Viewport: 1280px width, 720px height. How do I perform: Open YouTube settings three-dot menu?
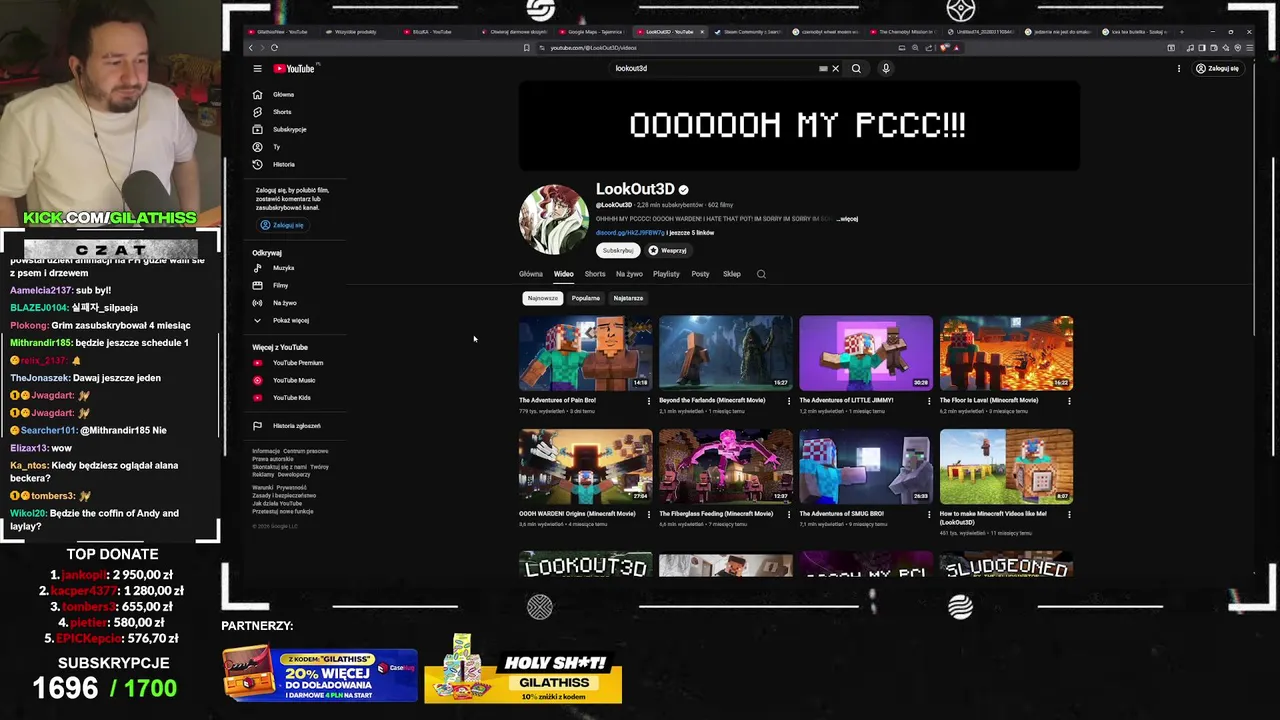point(1179,69)
